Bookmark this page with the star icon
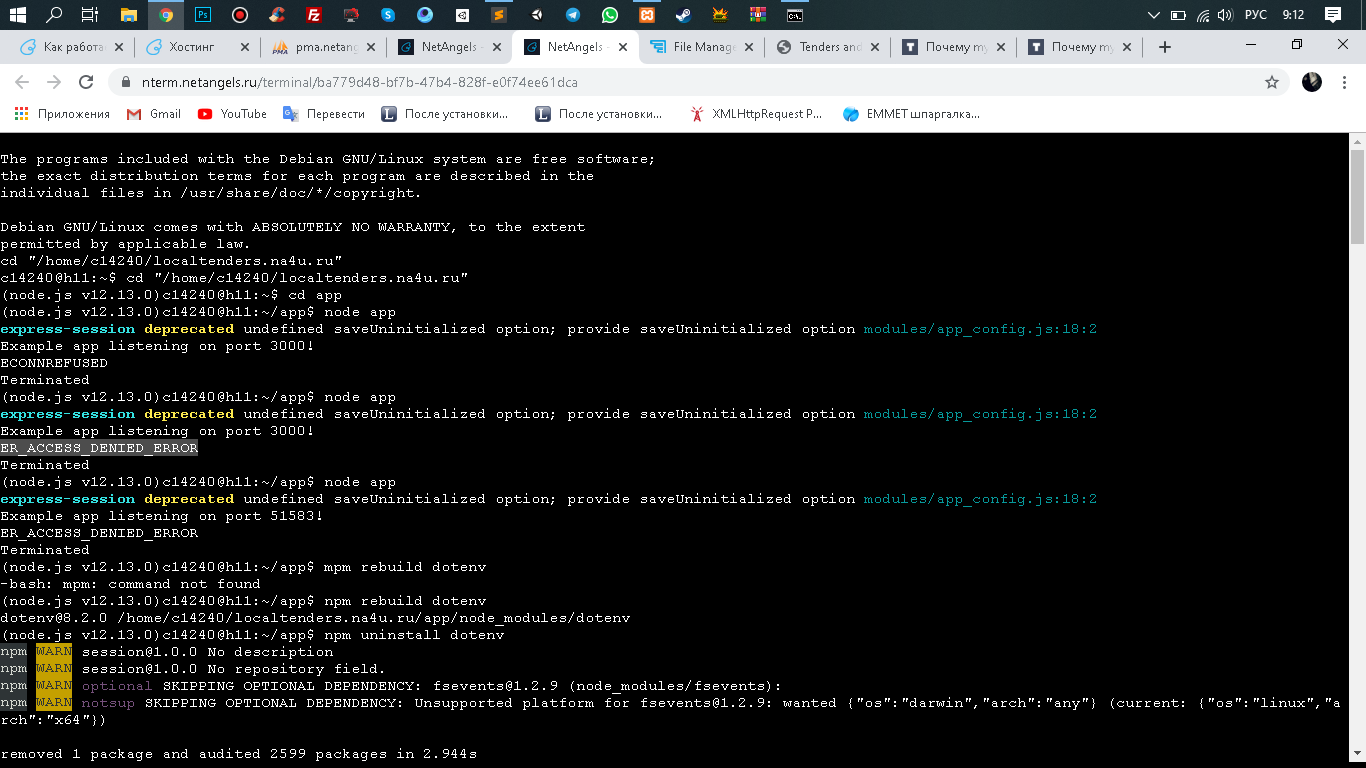The image size is (1366, 768). [1272, 82]
